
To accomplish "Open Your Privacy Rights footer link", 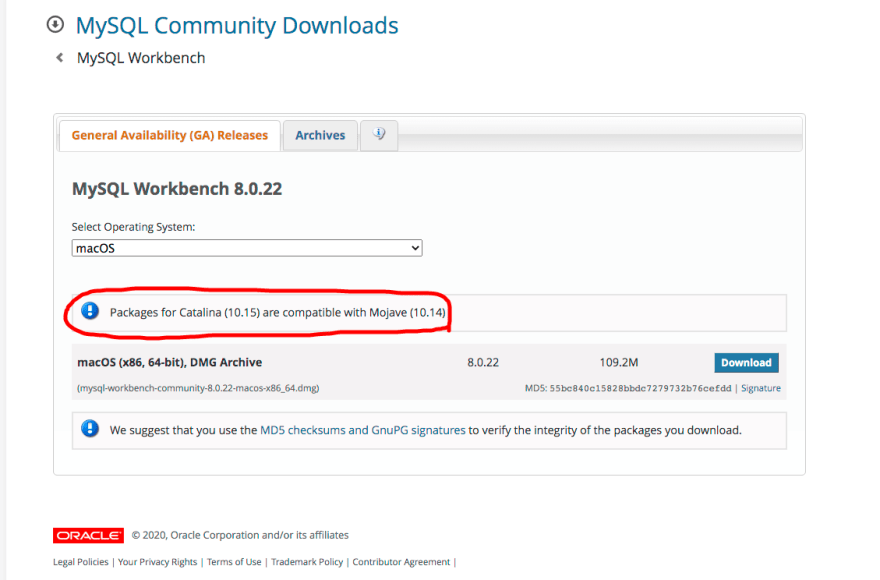I will pyautogui.click(x=157, y=561).
